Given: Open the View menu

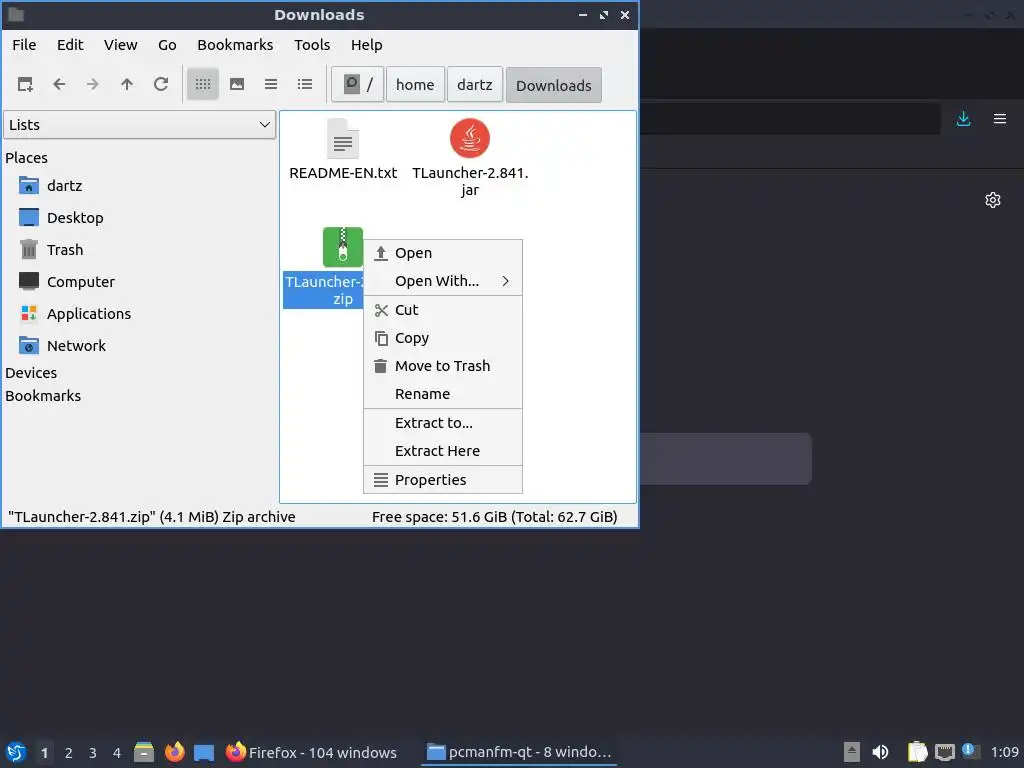Looking at the screenshot, I should coord(121,45).
